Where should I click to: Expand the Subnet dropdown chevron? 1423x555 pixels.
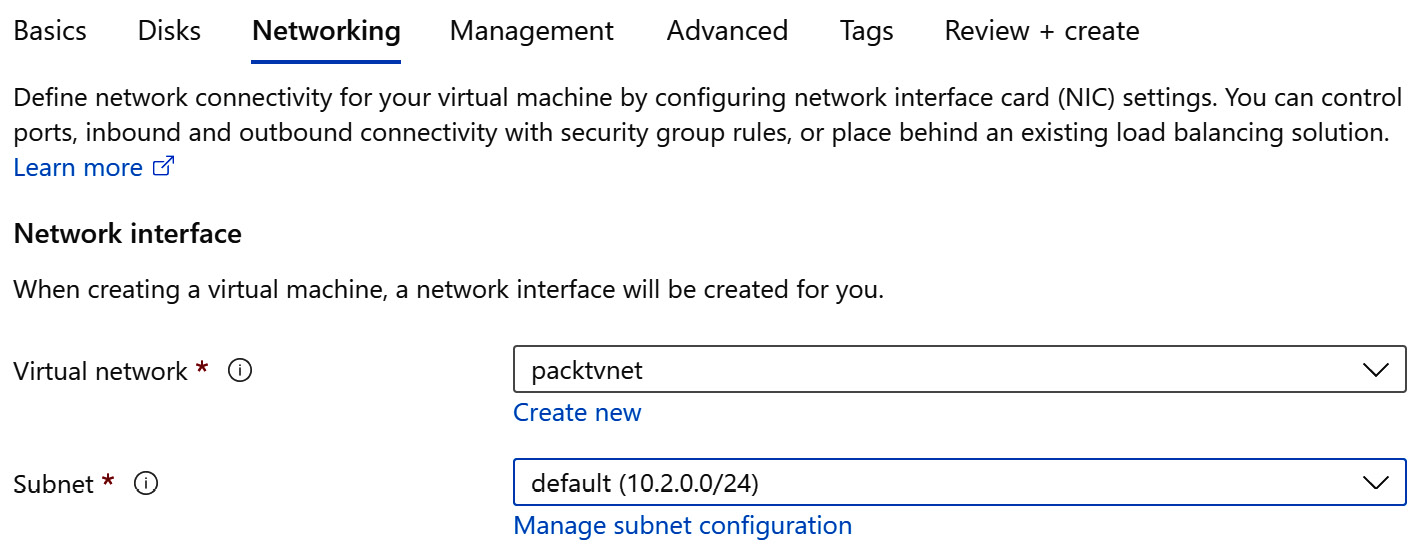pos(1376,483)
